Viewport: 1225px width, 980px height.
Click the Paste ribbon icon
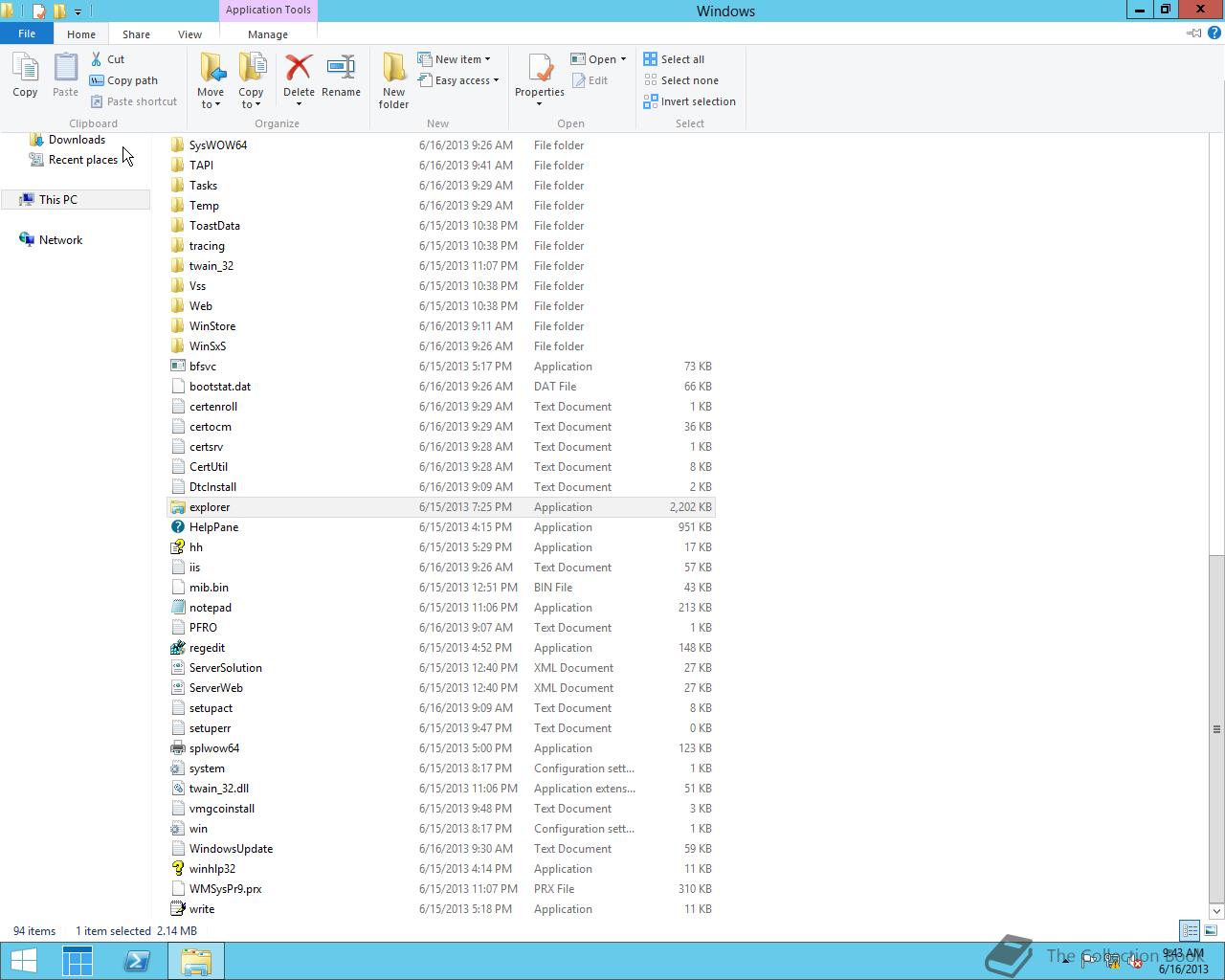point(65,75)
